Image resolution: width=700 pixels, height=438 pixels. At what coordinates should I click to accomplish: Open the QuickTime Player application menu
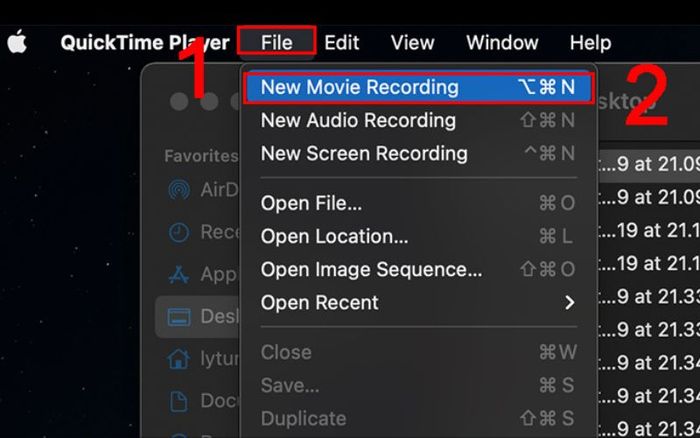[145, 43]
